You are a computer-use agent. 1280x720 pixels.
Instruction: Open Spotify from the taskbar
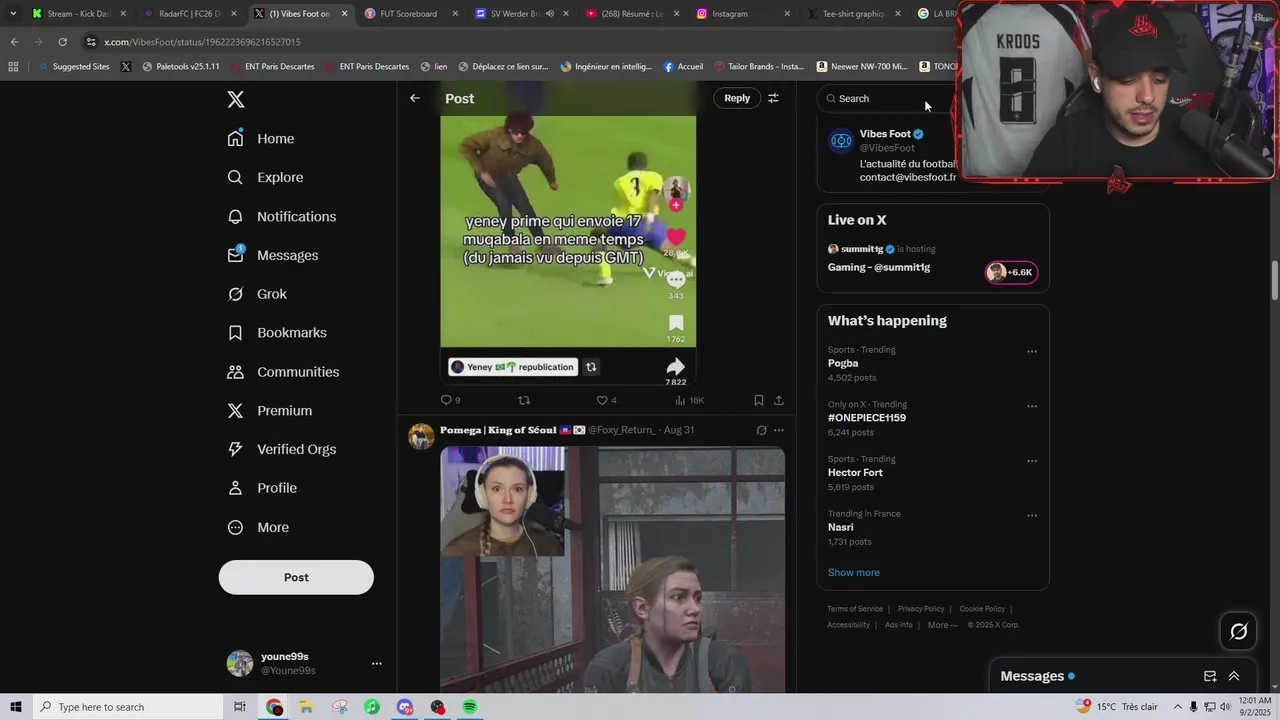(469, 707)
